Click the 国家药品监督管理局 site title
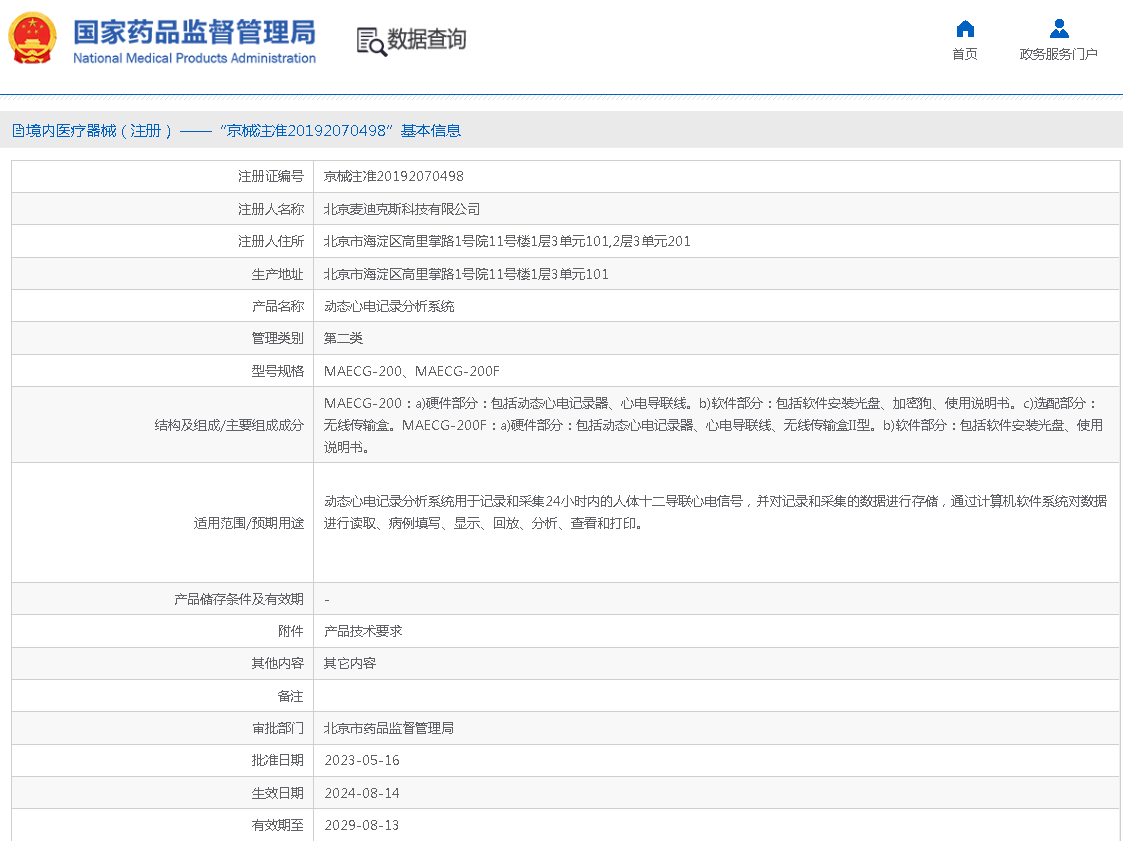Image resolution: width=1123 pixels, height=841 pixels. (x=194, y=31)
